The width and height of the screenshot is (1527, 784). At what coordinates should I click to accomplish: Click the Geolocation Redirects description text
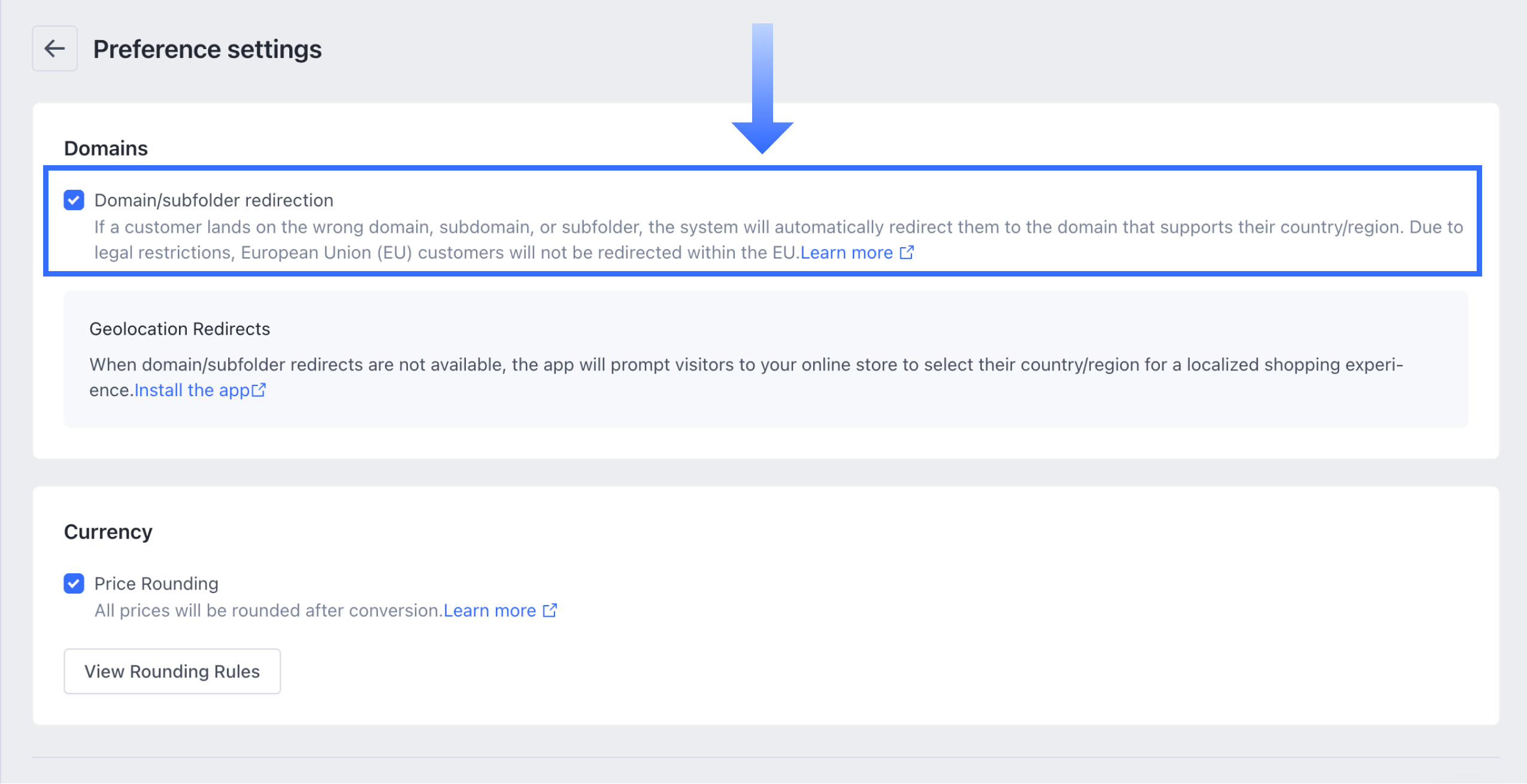(746, 377)
